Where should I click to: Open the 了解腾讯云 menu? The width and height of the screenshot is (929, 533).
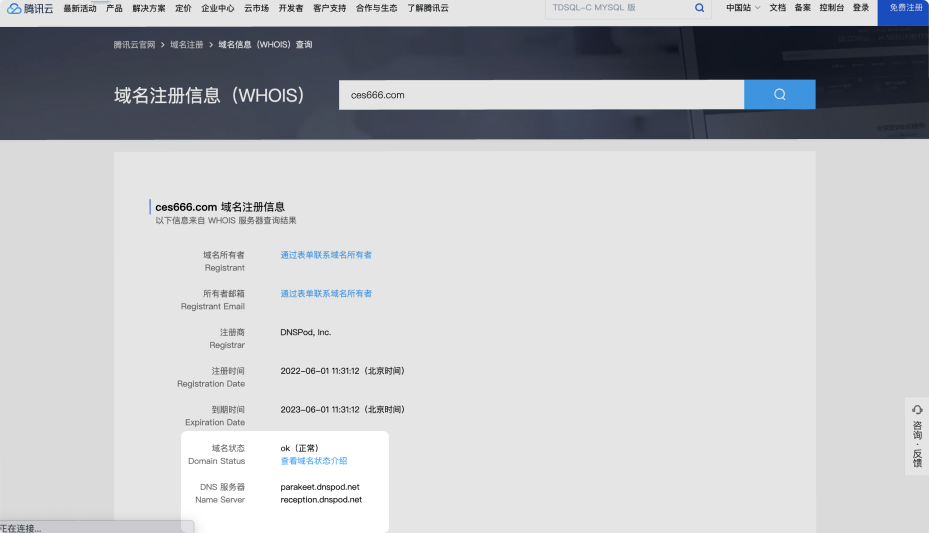tap(428, 8)
